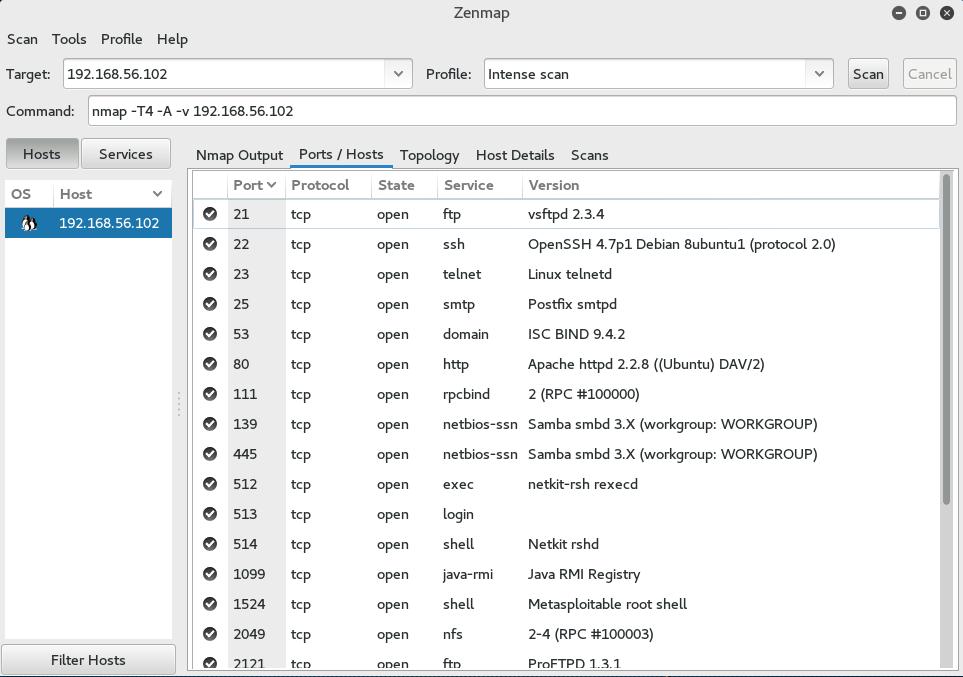
Task: Minimize the Zenmap window
Action: tap(899, 13)
